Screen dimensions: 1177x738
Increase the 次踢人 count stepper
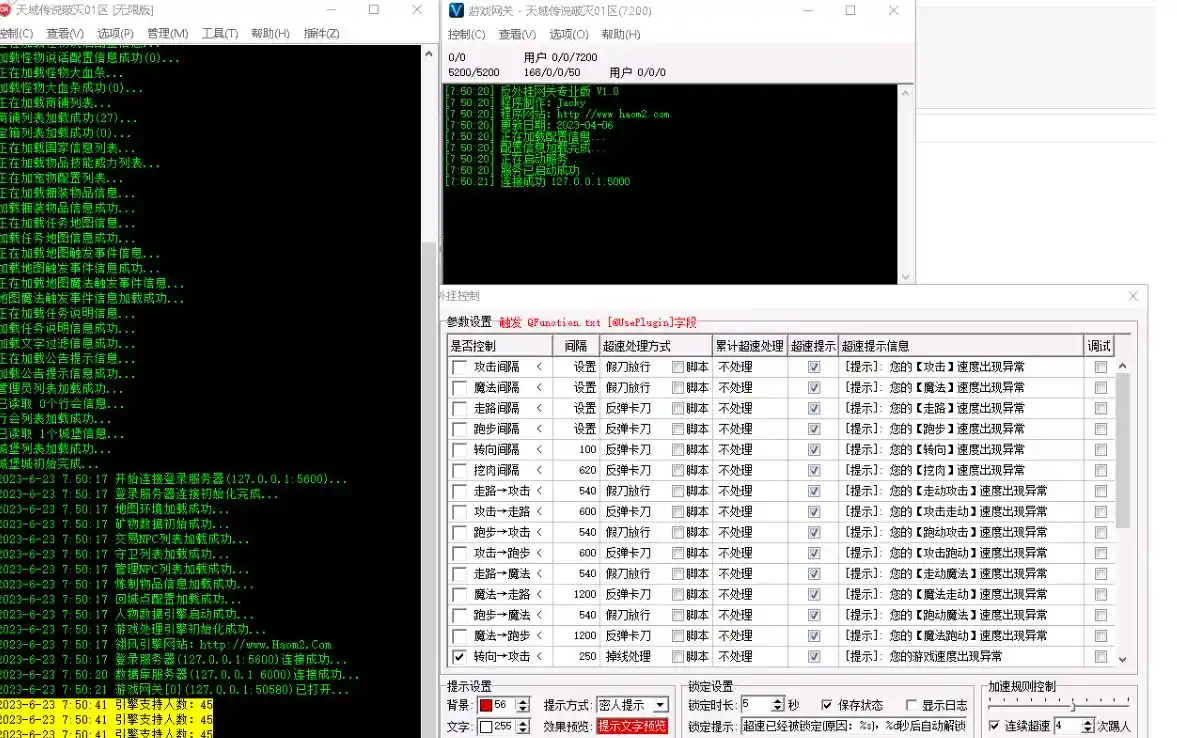[1088, 722]
